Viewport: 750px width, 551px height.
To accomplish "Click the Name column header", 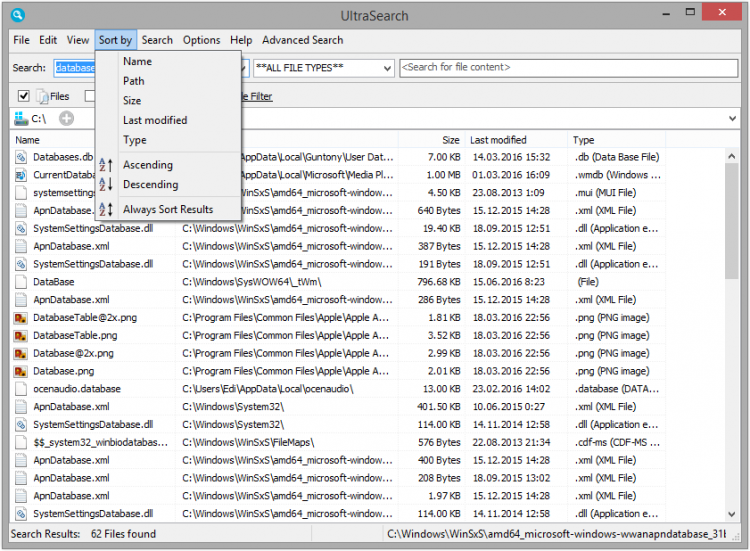I will tap(27, 140).
